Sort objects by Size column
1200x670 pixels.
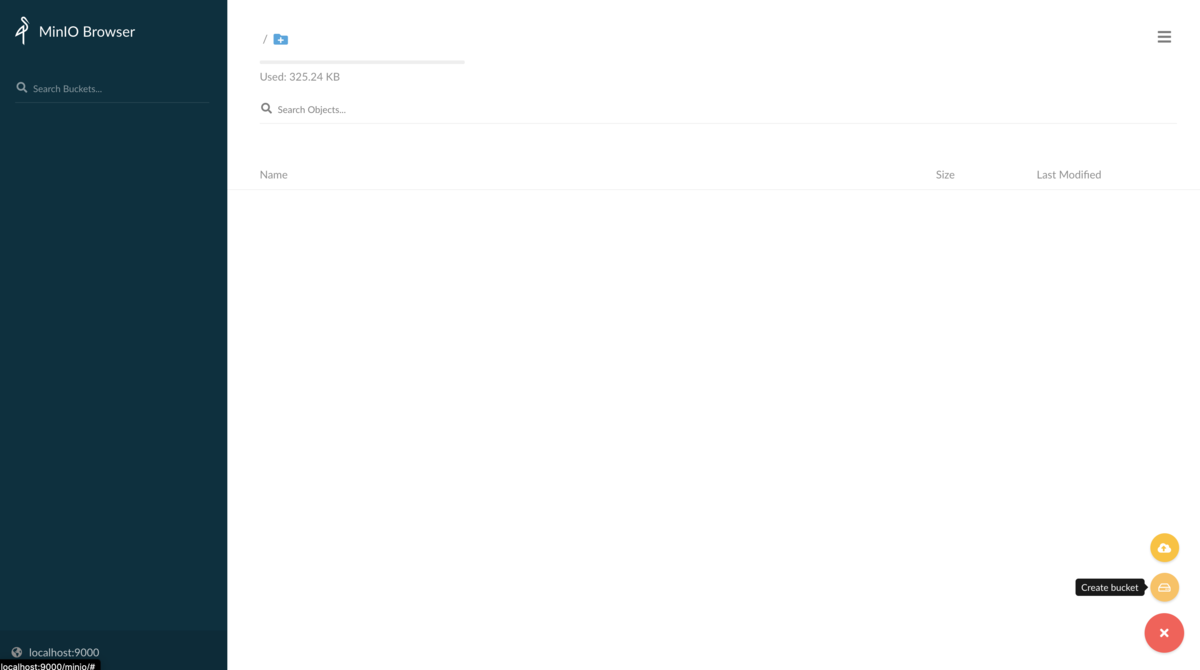pyautogui.click(x=945, y=174)
